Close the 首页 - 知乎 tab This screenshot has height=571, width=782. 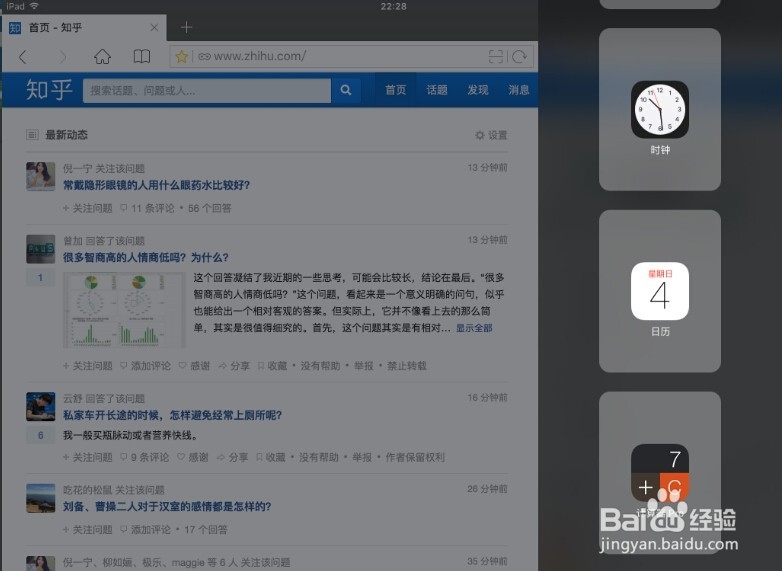pos(154,27)
